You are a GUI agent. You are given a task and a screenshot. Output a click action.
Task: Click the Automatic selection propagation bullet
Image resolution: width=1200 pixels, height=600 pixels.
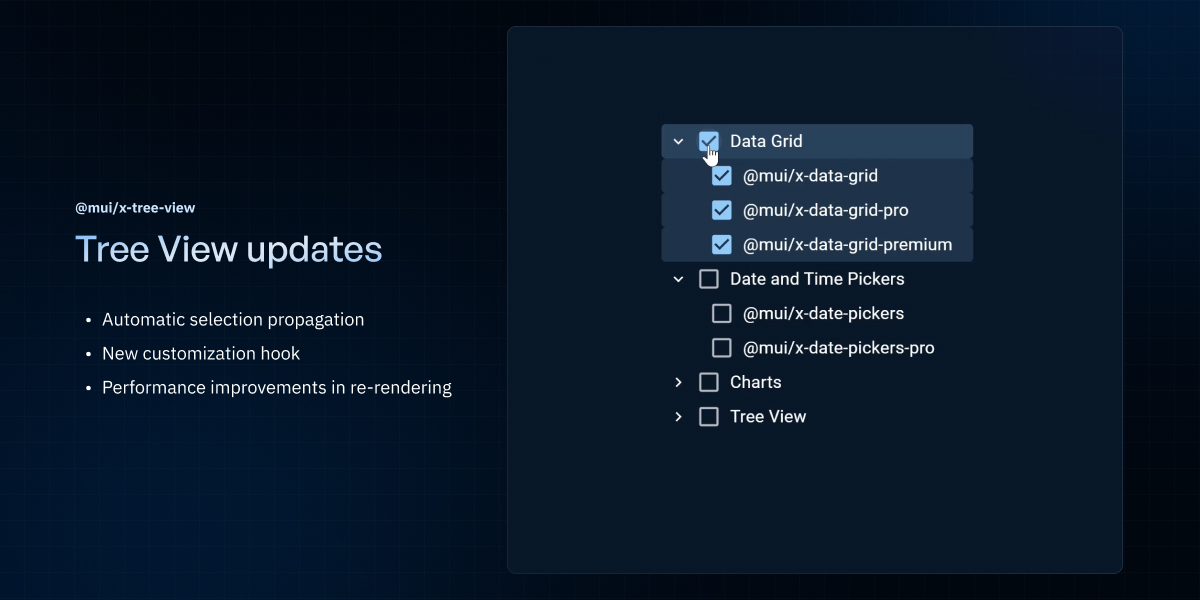point(233,320)
